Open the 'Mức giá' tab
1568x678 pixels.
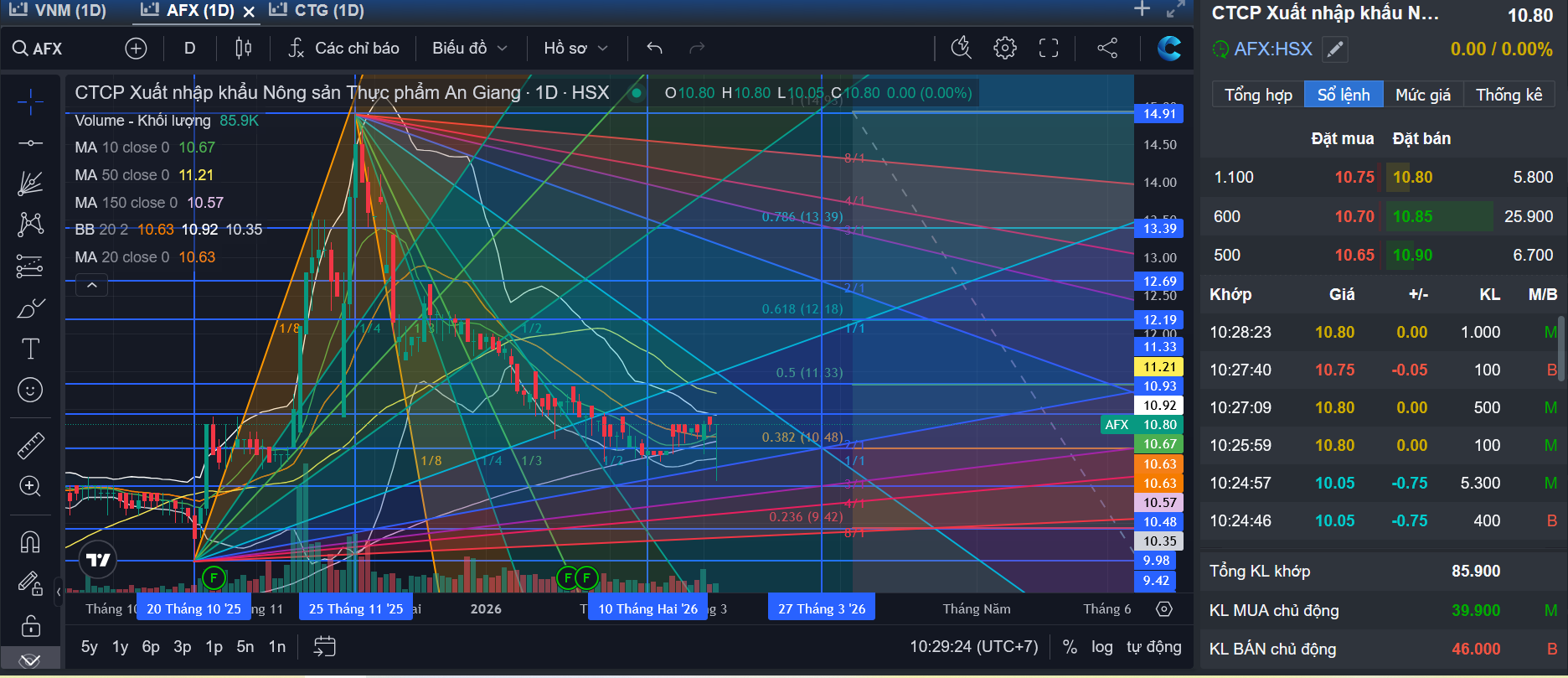click(1423, 95)
